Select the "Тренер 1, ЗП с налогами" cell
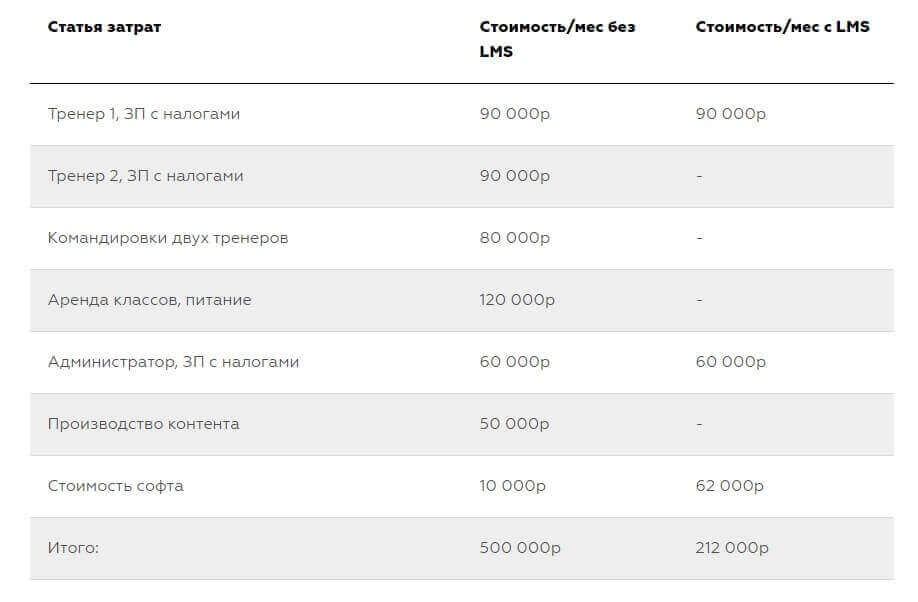918x602 pixels. (144, 114)
